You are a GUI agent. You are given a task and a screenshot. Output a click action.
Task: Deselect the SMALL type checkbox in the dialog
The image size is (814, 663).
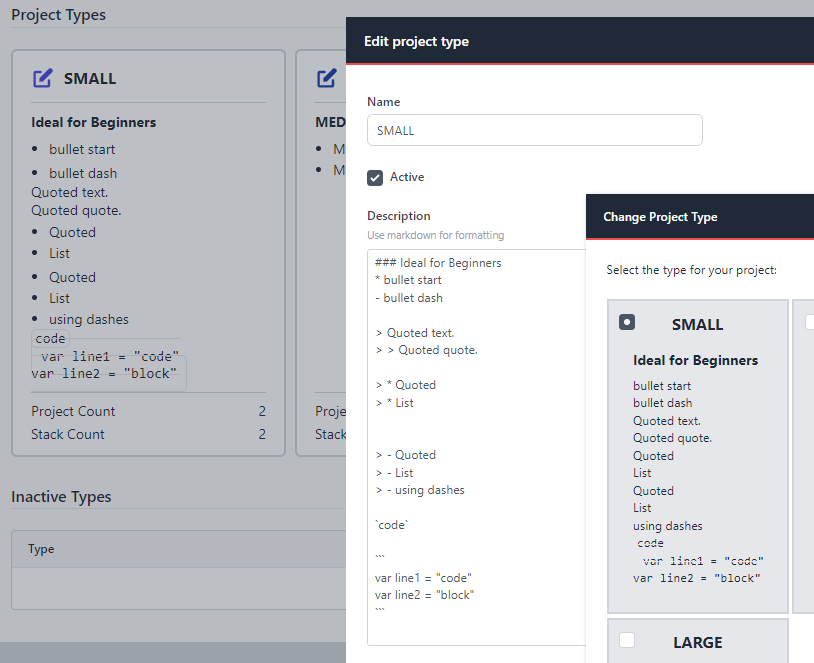click(627, 321)
